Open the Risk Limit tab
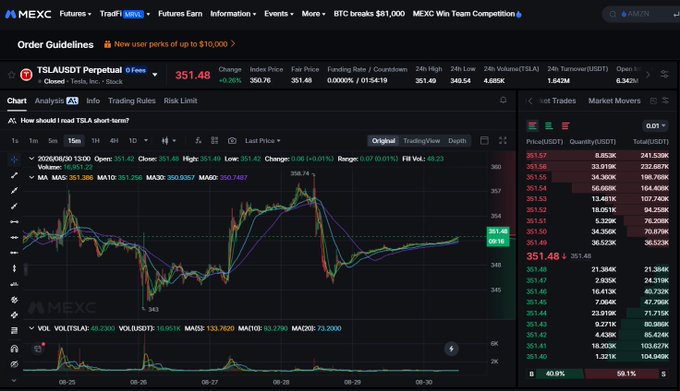 (180, 101)
